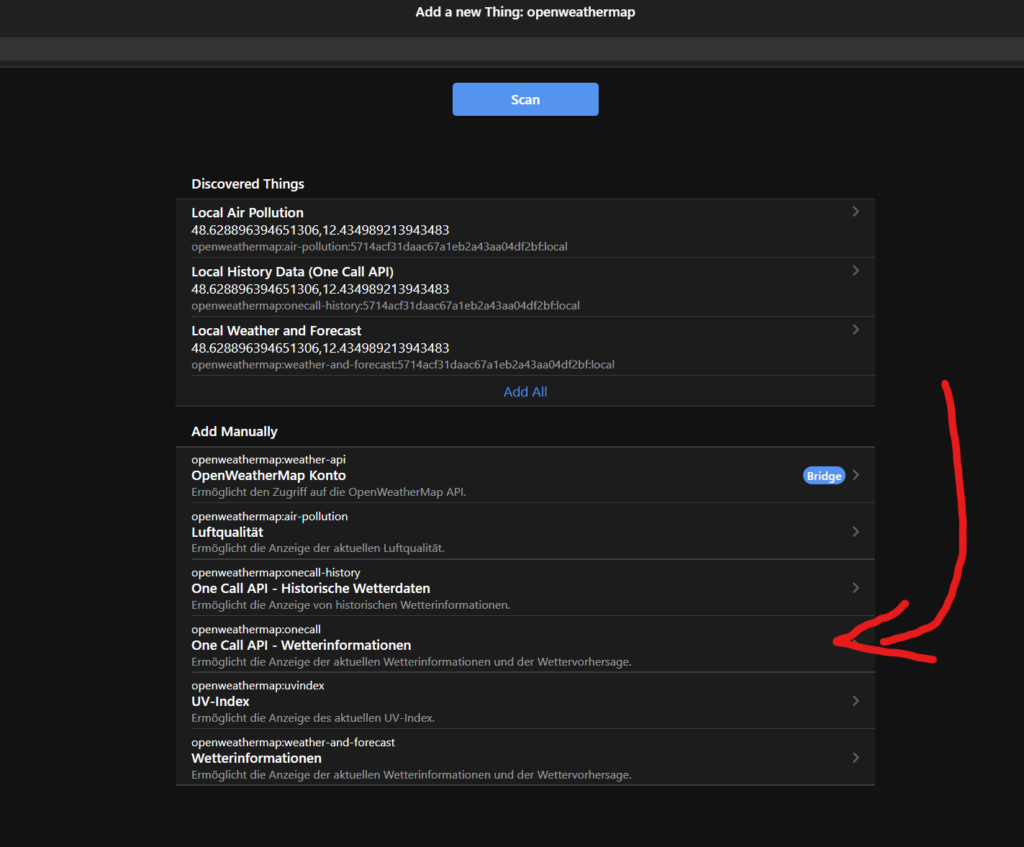This screenshot has height=847, width=1024.
Task: Click the weather-and-forecast local thing UID text
Action: [x=403, y=364]
